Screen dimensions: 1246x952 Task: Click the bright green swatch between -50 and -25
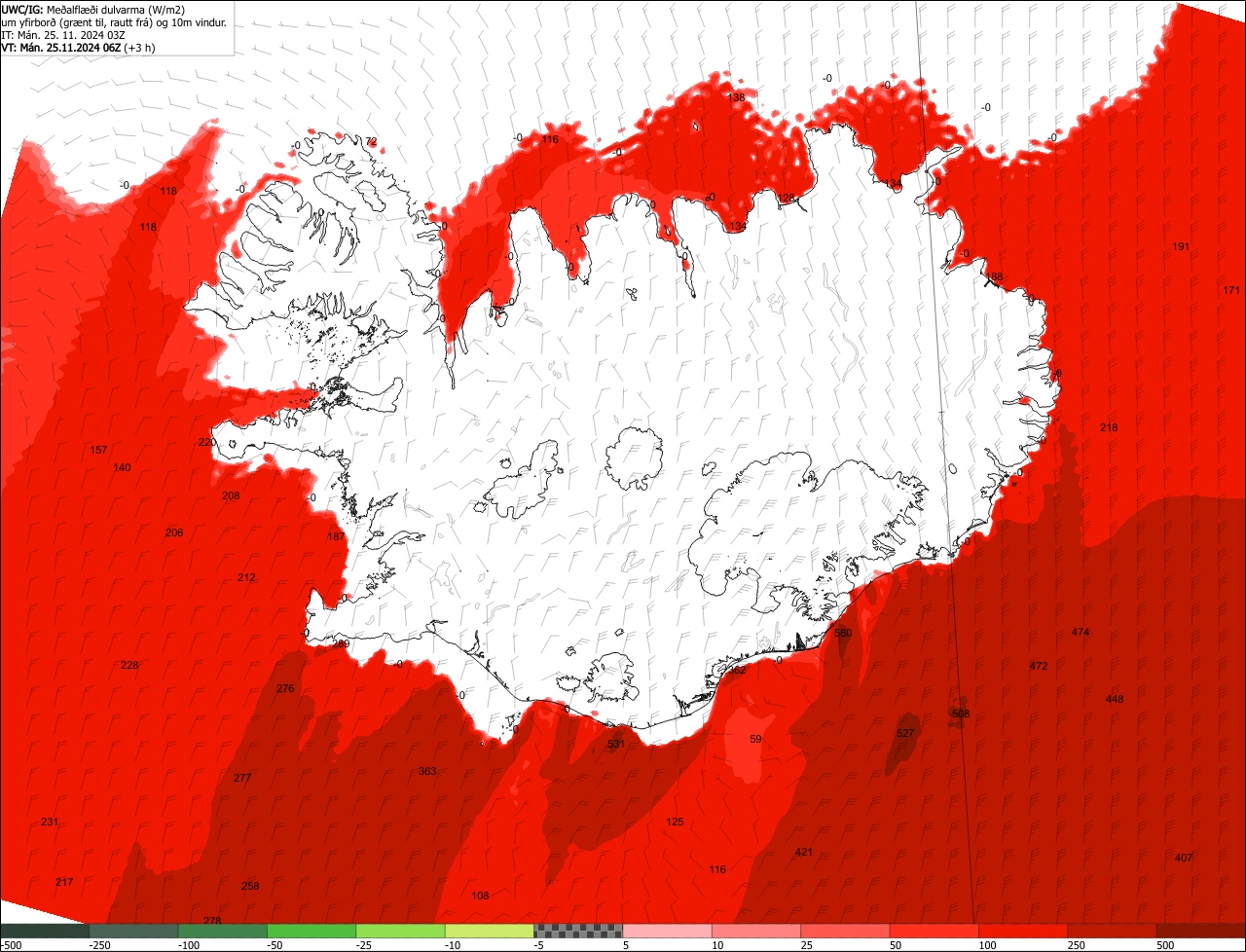click(x=311, y=931)
